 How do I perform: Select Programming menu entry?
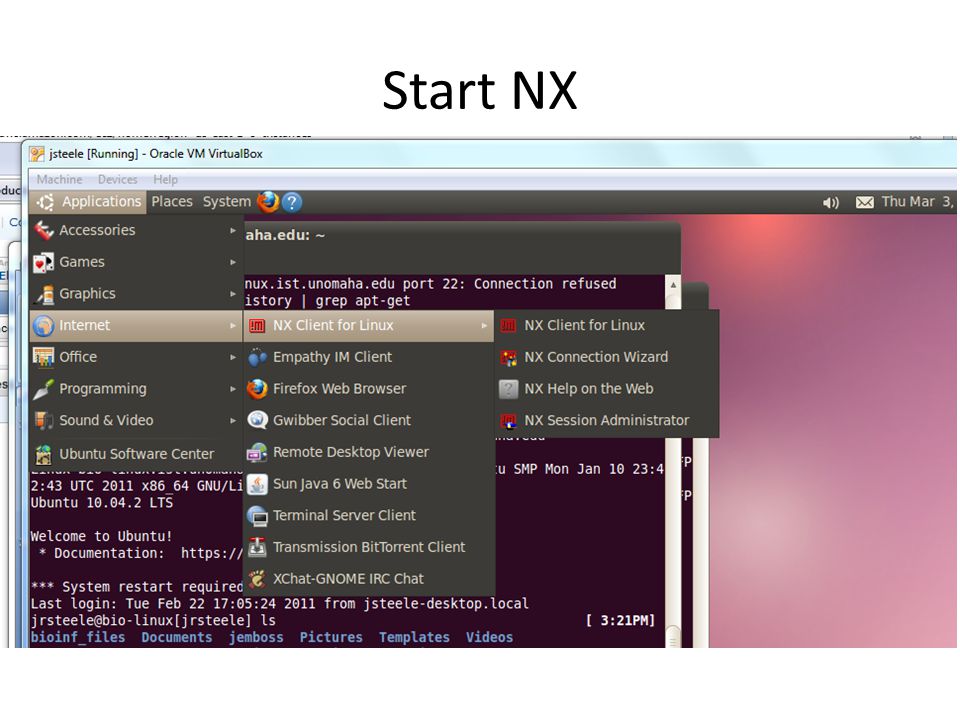[136, 389]
